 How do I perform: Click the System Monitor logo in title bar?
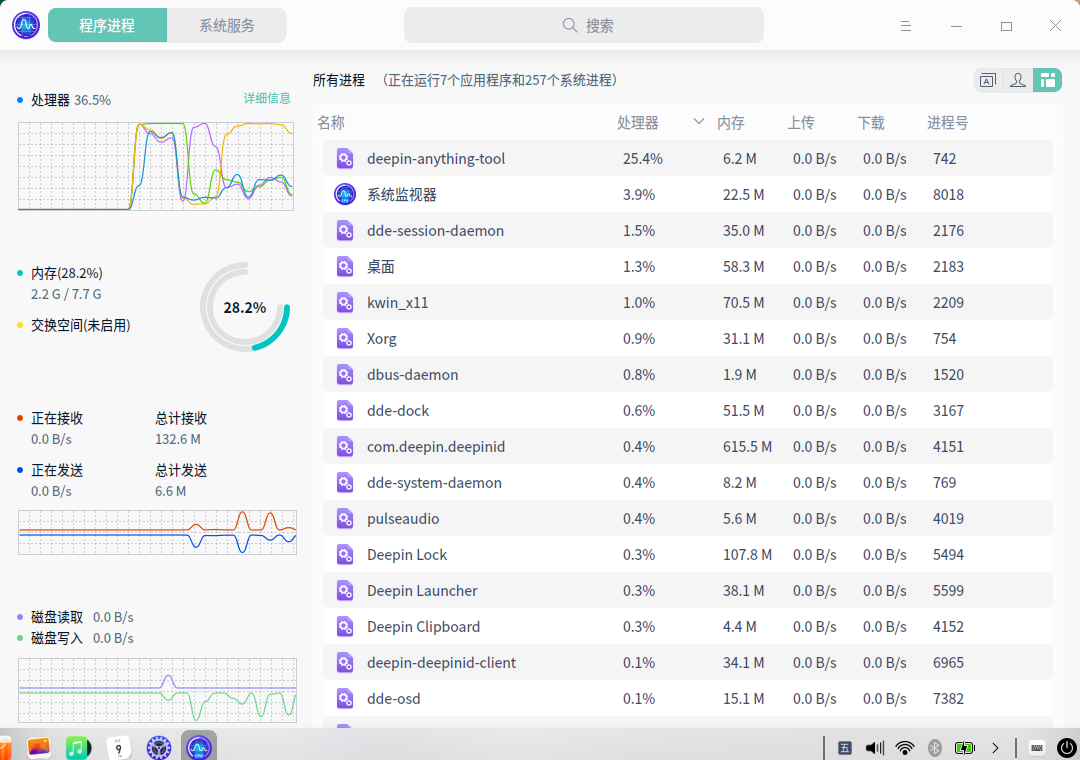(x=26, y=26)
